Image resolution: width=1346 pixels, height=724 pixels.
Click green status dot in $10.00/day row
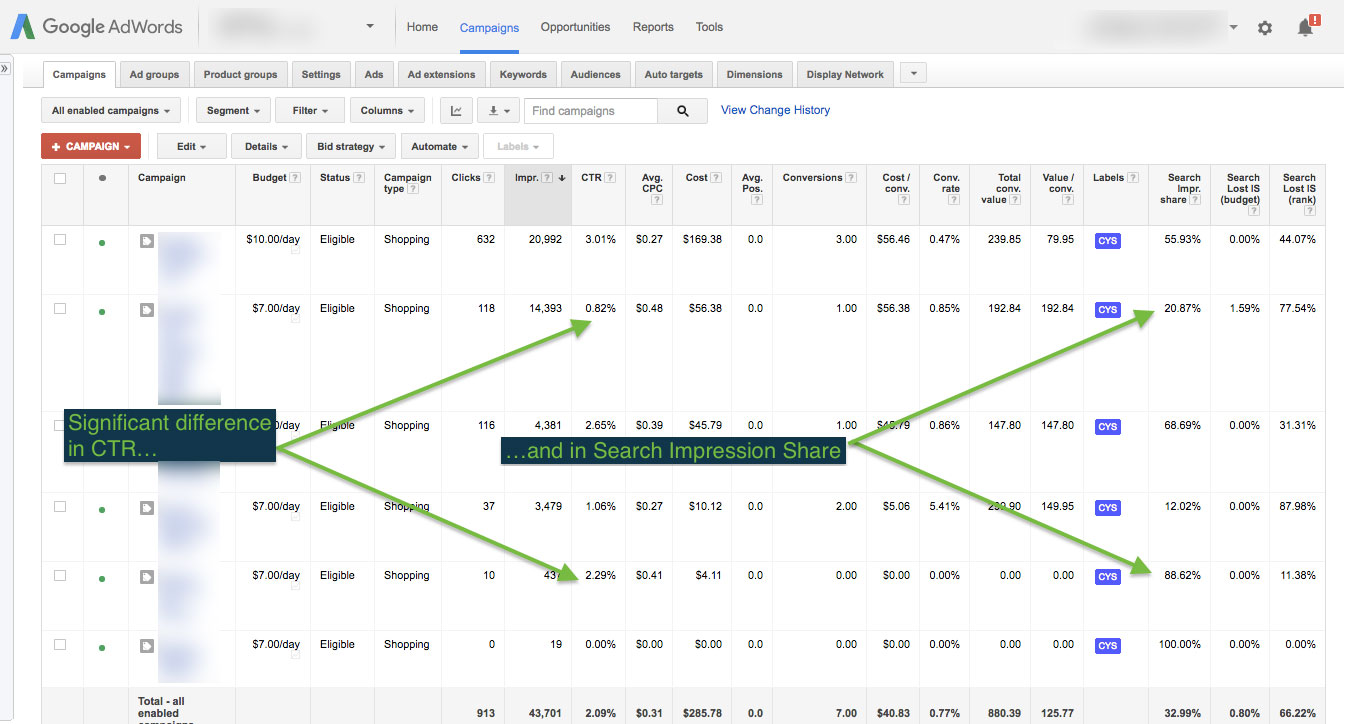tap(101, 243)
